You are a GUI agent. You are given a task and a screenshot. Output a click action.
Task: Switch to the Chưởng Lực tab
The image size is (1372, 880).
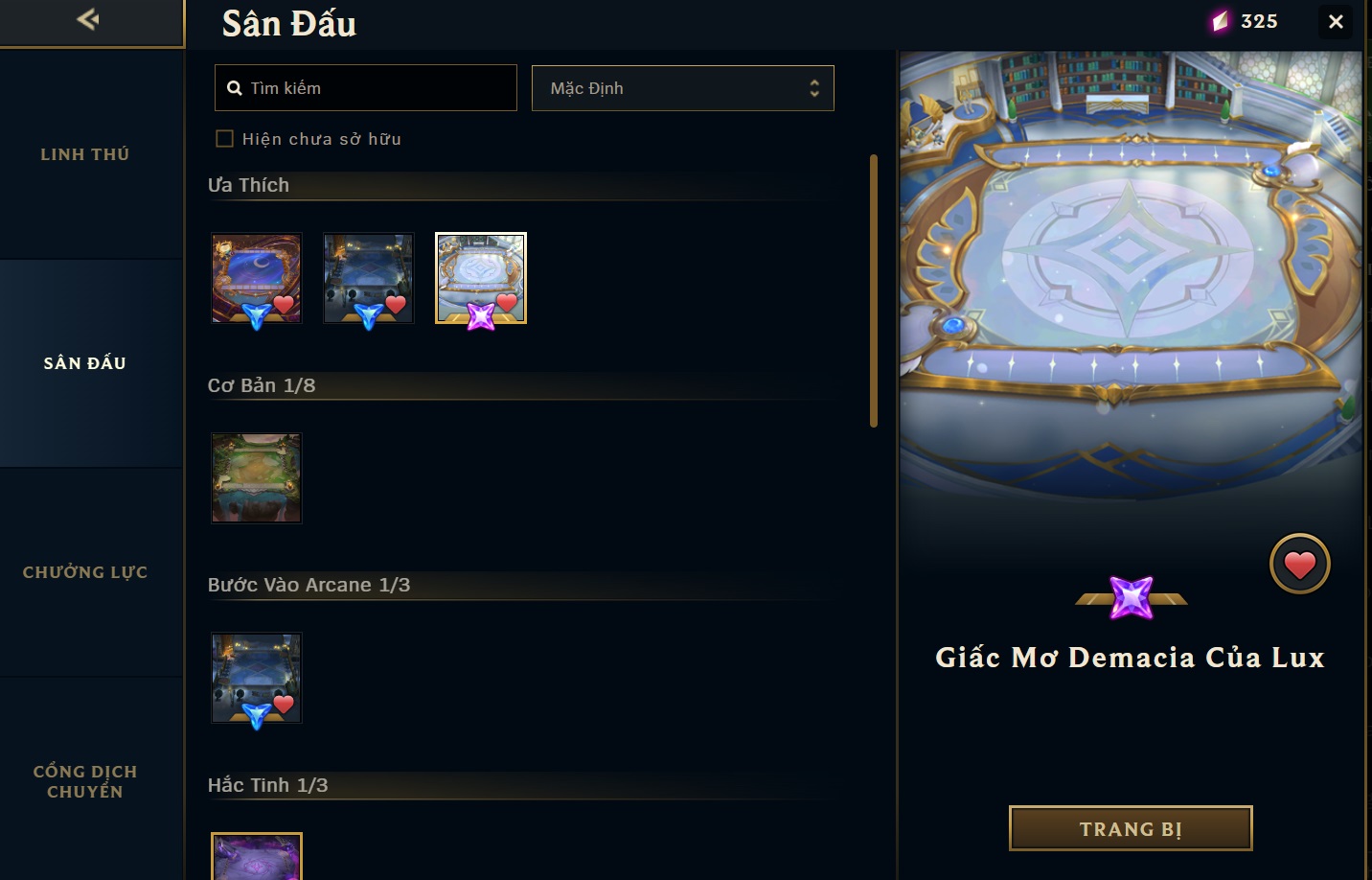85,572
